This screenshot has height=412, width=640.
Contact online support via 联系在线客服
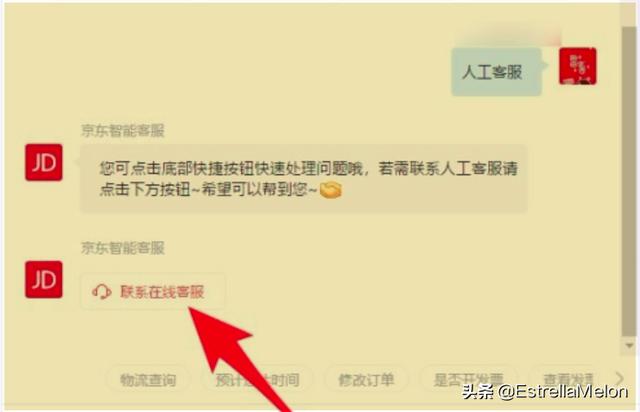tap(153, 292)
